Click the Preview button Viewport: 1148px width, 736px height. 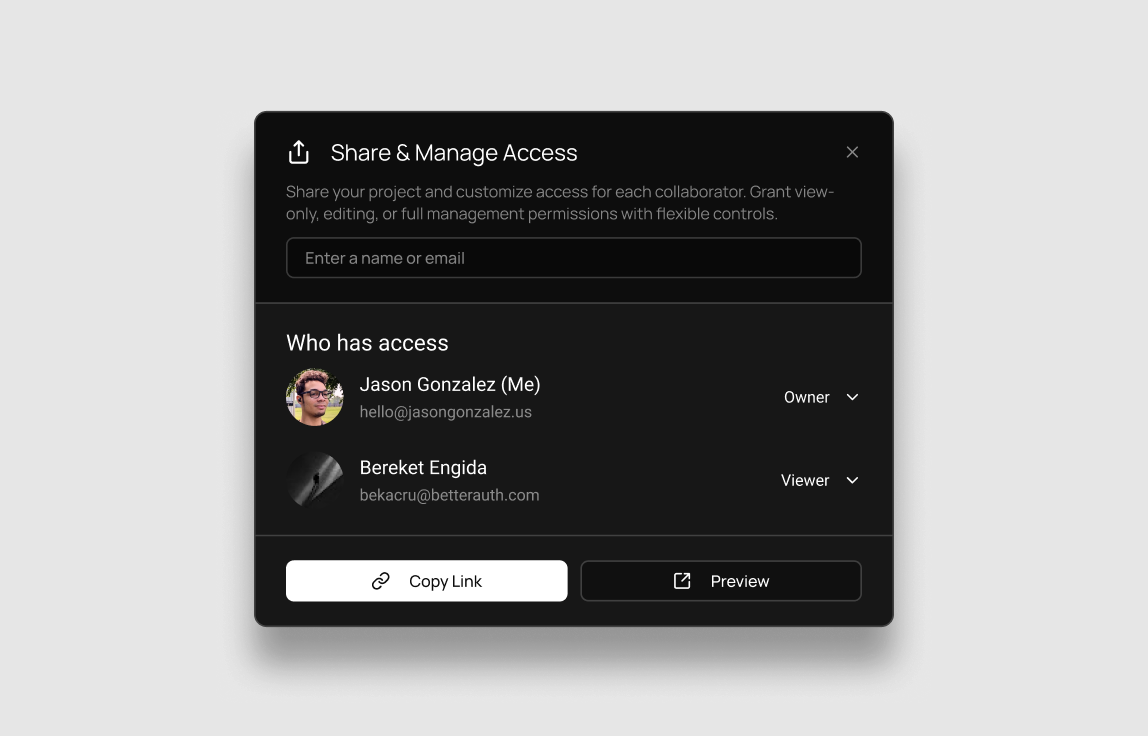[x=721, y=581]
